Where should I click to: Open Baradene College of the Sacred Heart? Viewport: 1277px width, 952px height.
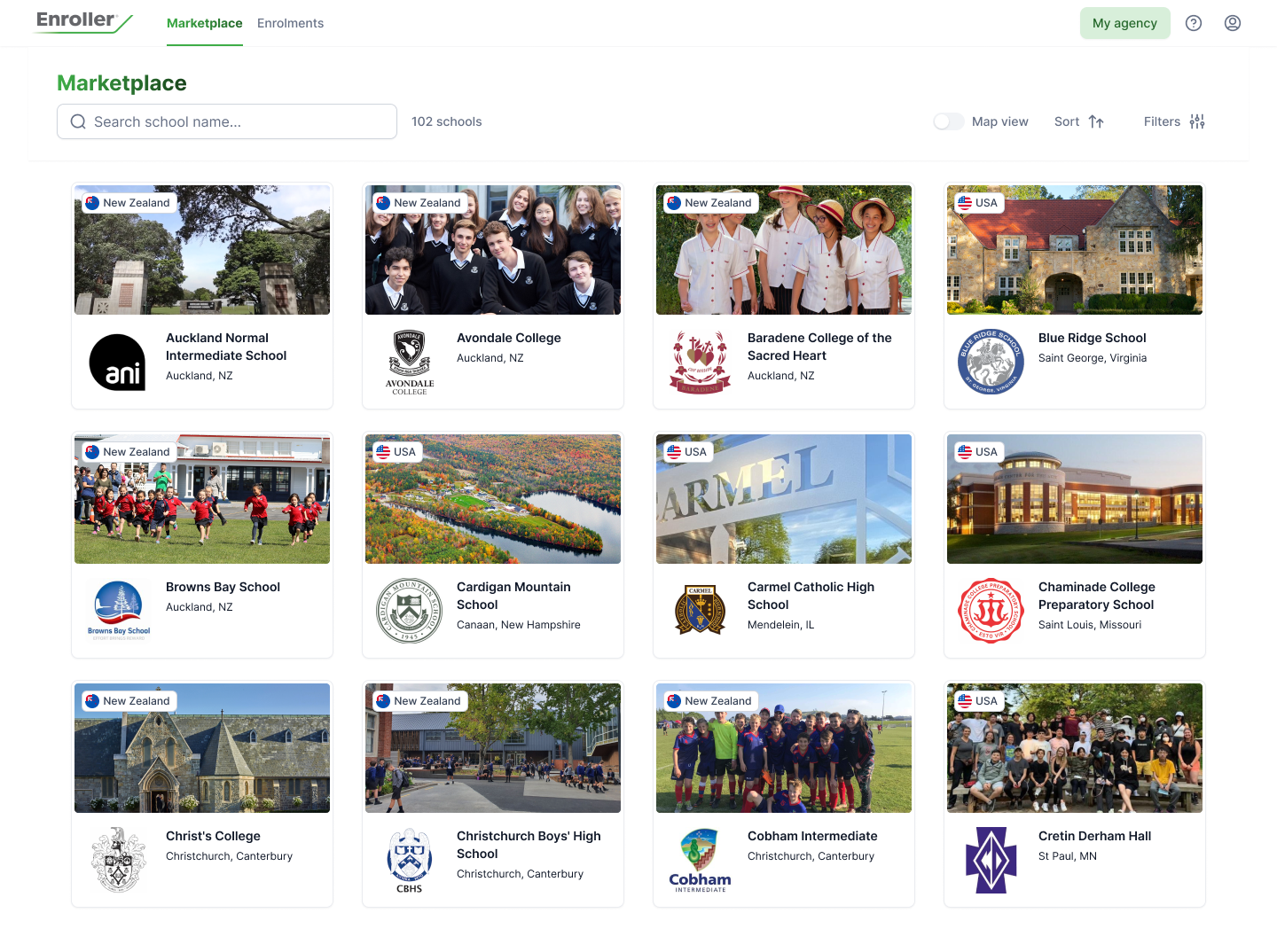point(819,347)
